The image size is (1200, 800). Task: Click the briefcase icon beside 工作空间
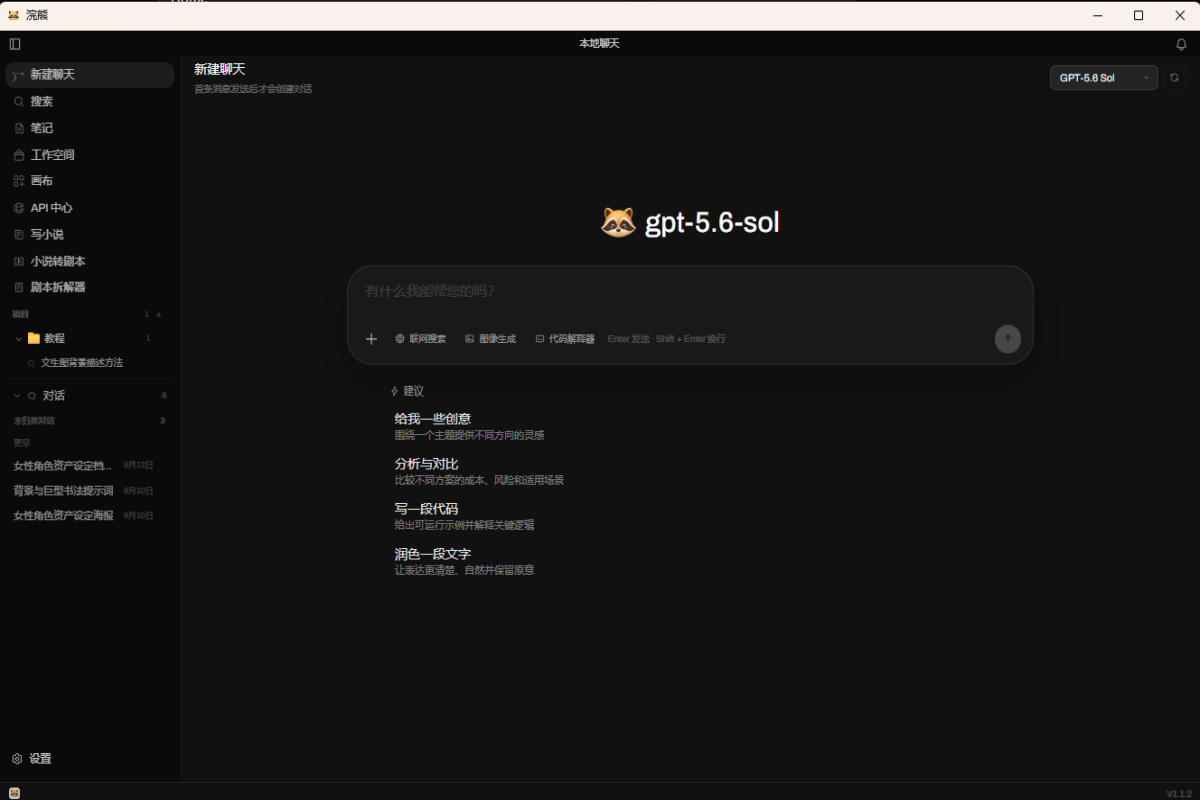[19, 155]
